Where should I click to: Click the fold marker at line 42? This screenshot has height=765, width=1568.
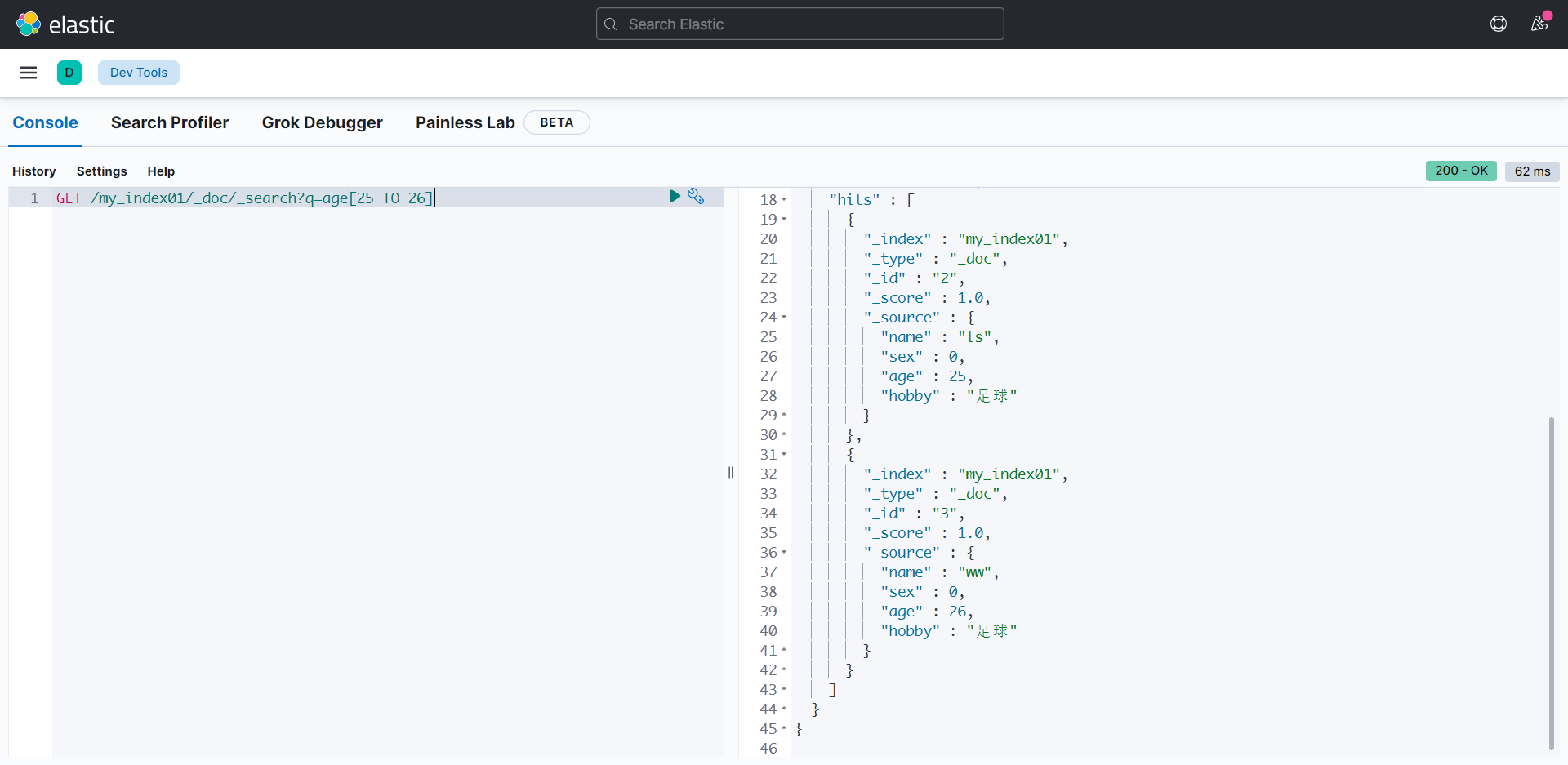(x=784, y=670)
